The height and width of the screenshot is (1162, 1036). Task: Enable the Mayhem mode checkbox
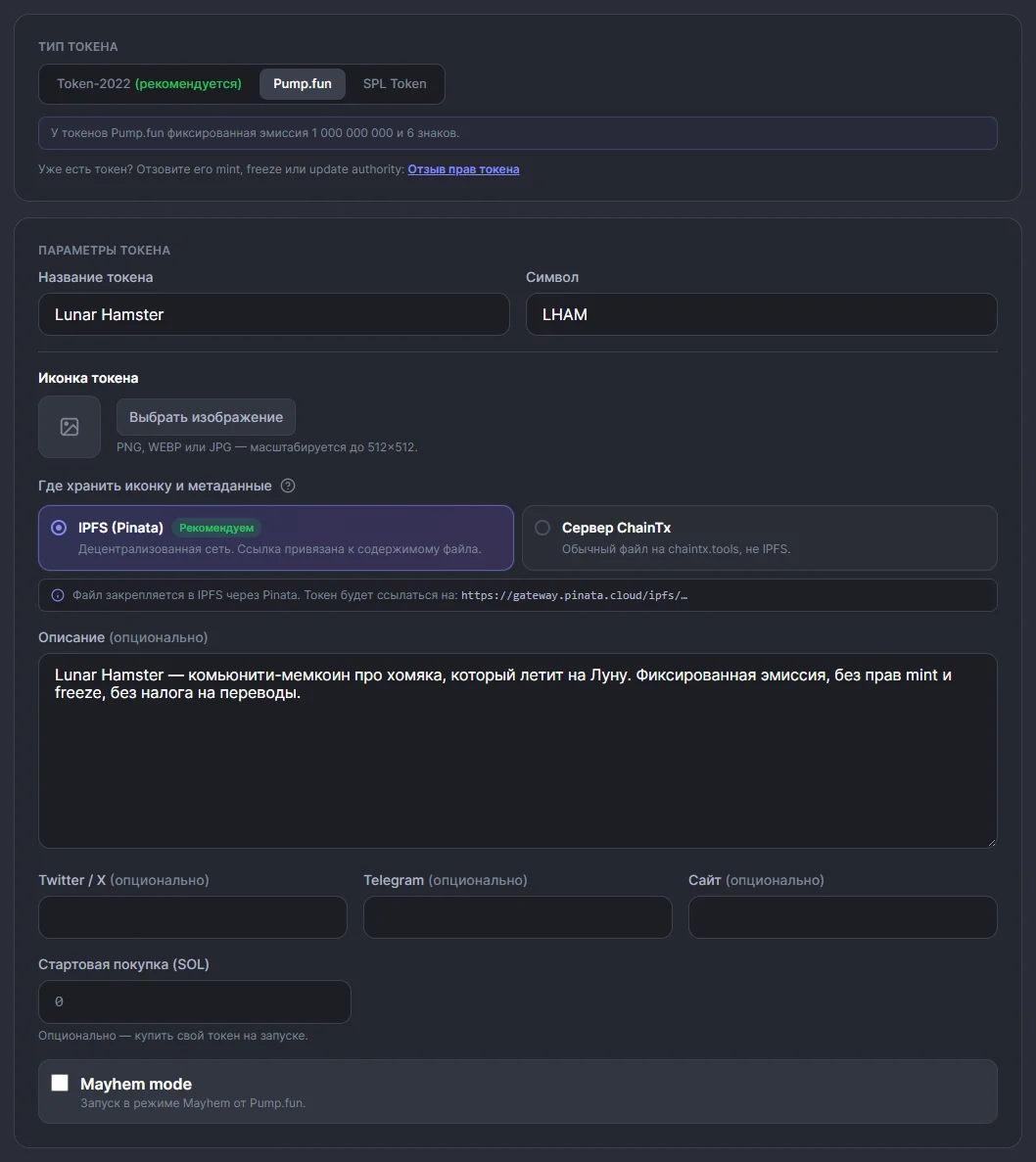(60, 1083)
